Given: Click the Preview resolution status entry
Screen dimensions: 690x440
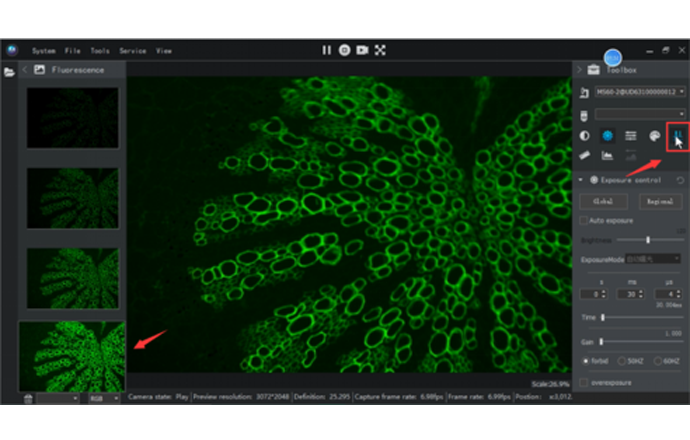Looking at the screenshot, I should click(241, 397).
